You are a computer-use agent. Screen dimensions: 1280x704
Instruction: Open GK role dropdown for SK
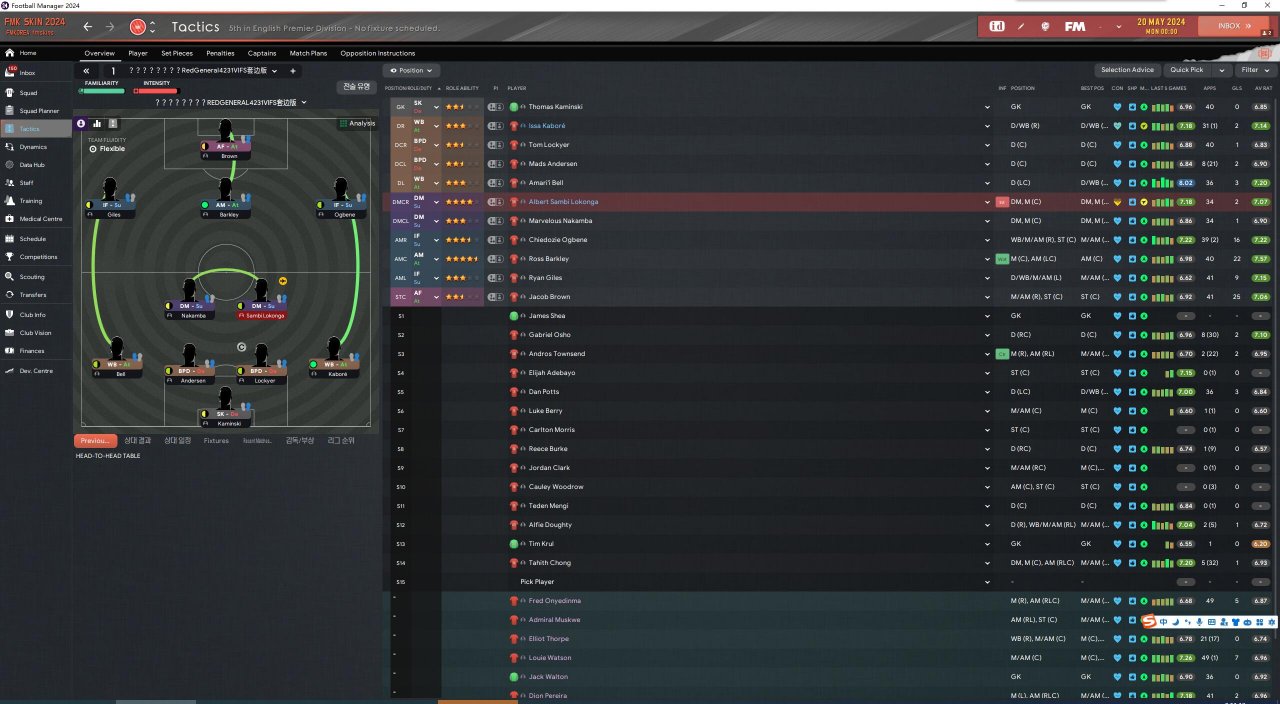click(x=436, y=106)
